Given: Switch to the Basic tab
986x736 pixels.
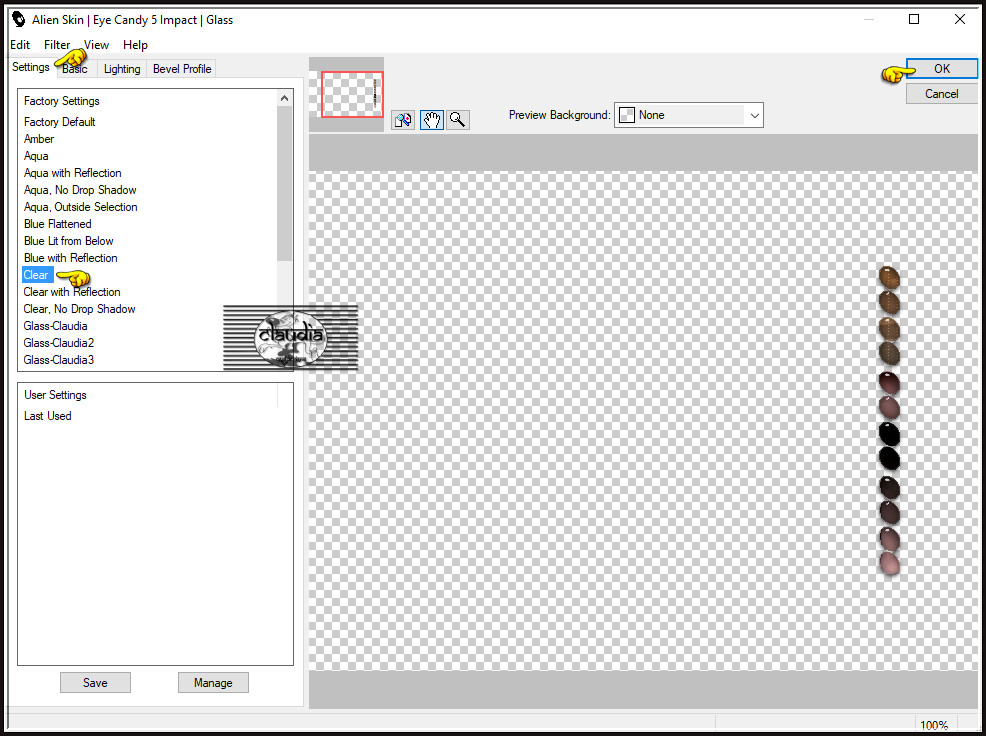Looking at the screenshot, I should [75, 69].
